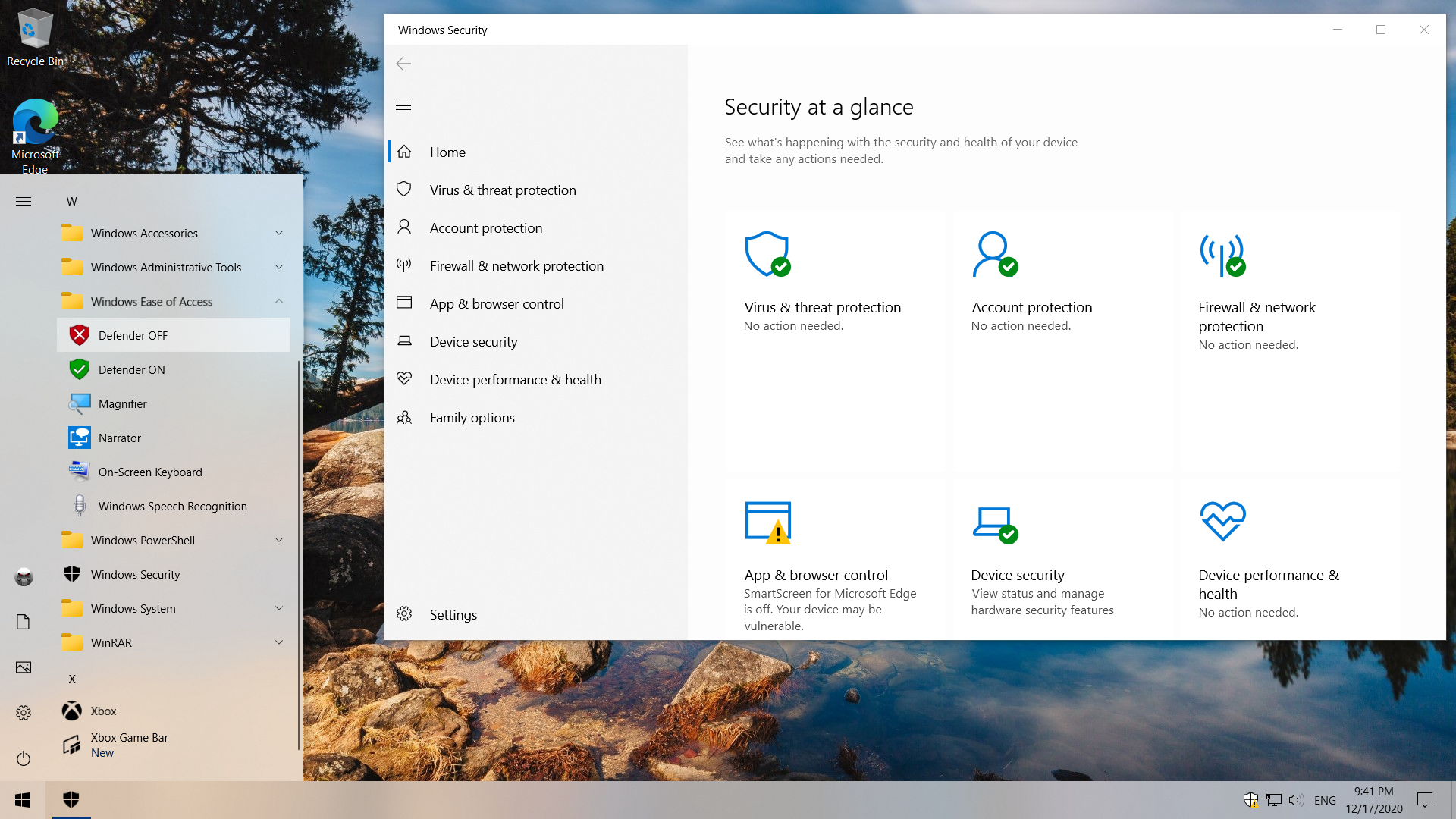Viewport: 1456px width, 819px height.
Task: Select Firewall & network protection sidebar item
Action: (x=516, y=265)
